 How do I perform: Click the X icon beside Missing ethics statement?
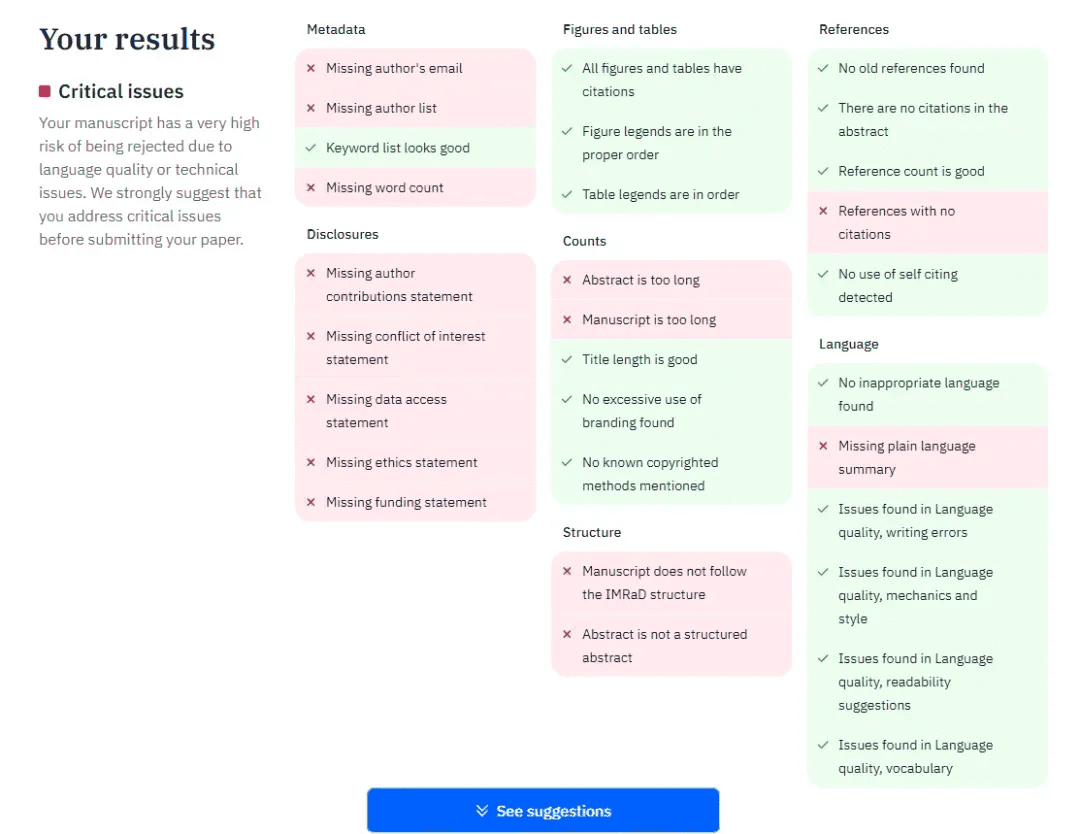click(x=311, y=463)
